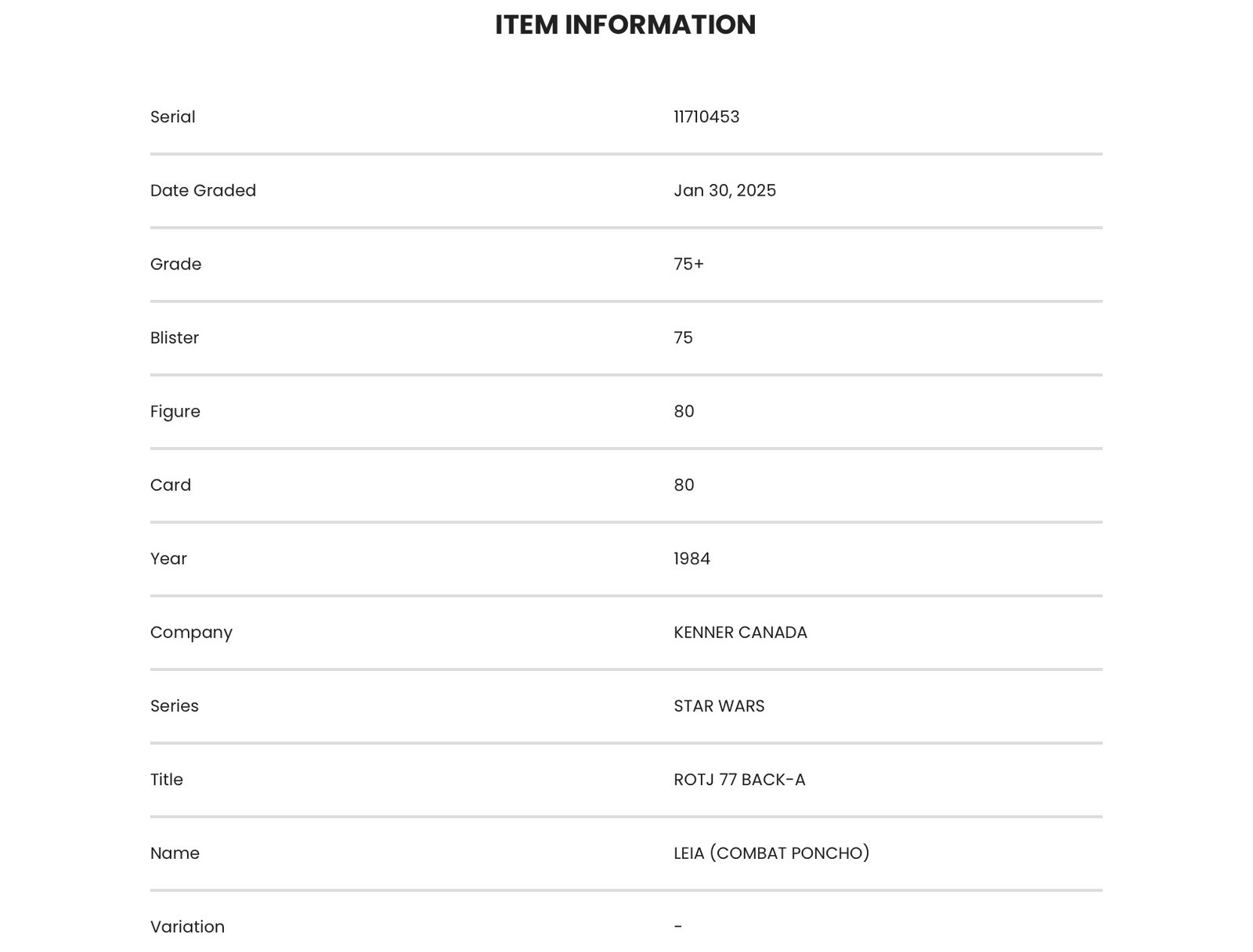Click the Year value 1984
Screen dimensions: 1253x952
tap(692, 558)
